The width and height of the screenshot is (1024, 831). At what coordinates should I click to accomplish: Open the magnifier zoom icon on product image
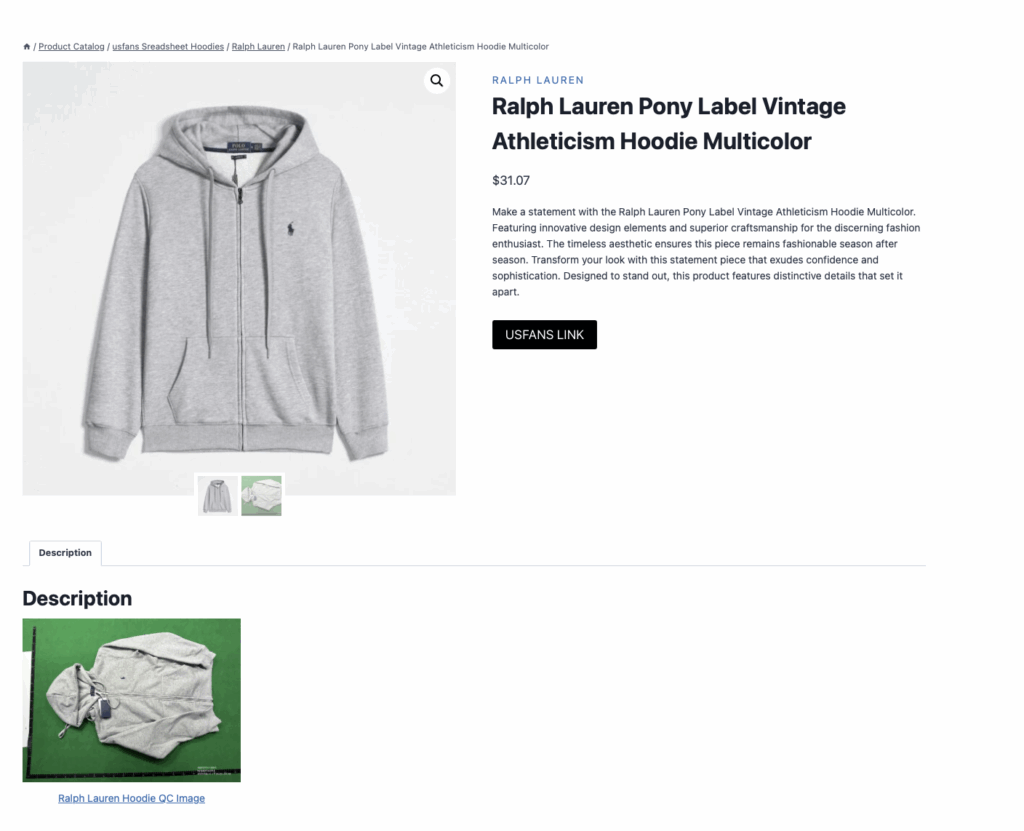tap(436, 80)
